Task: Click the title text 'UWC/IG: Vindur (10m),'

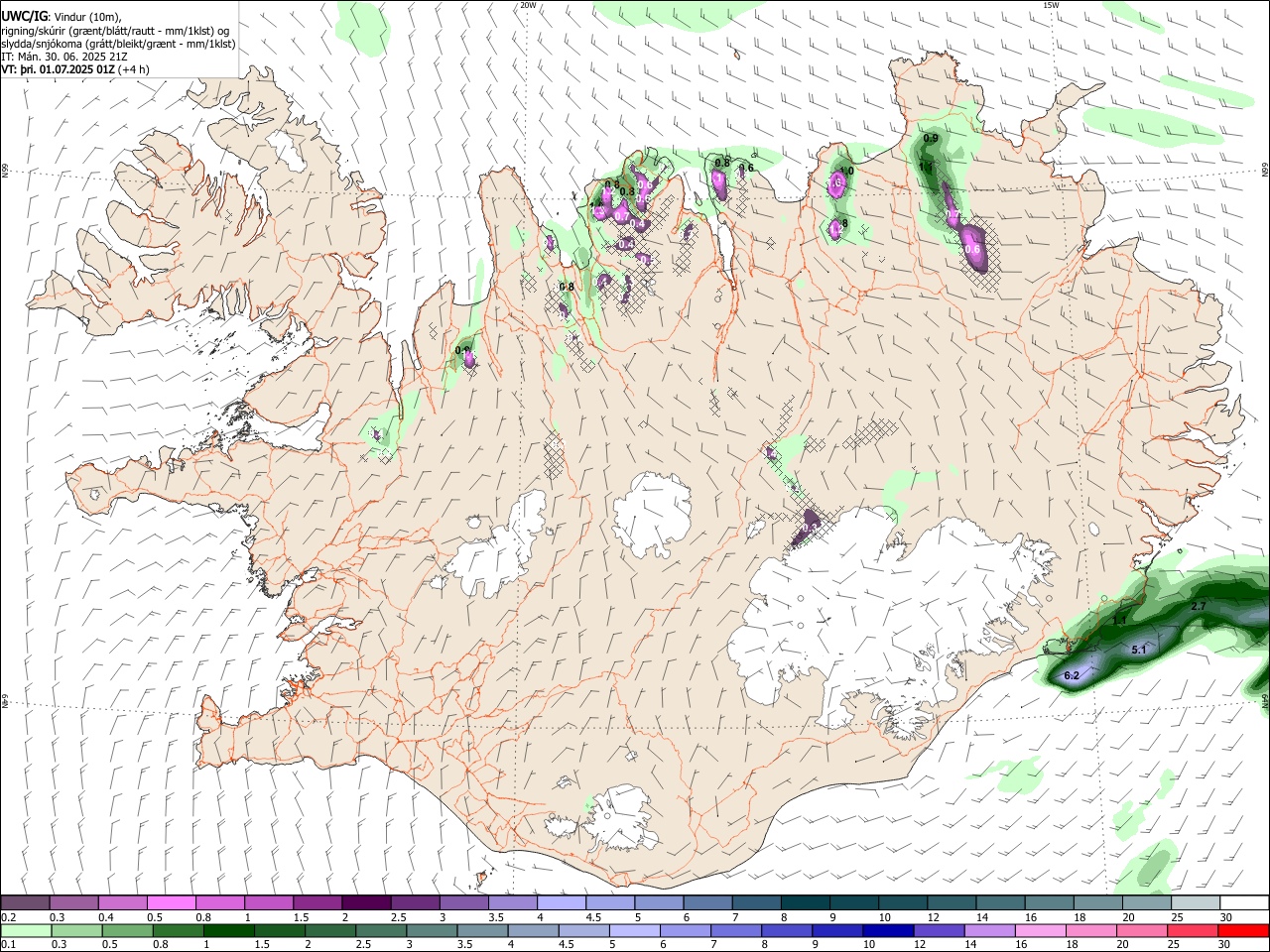Action: (62, 17)
